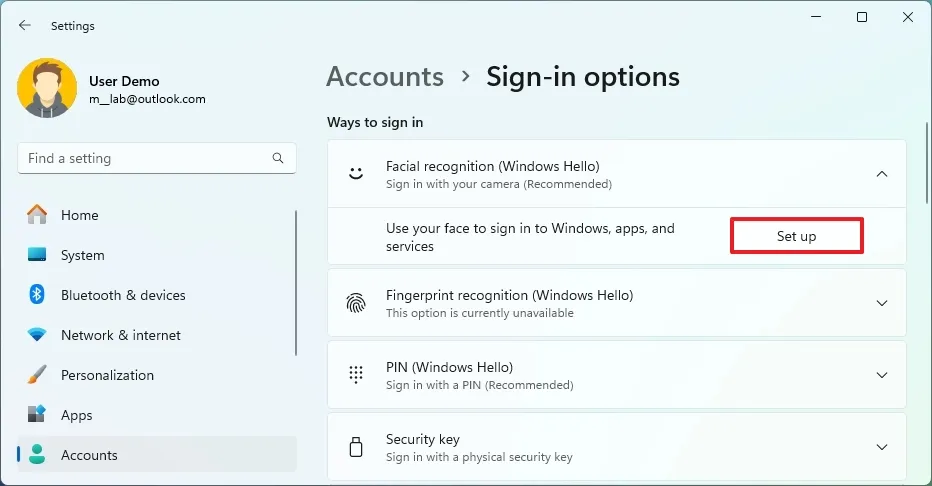Open Personalization using the paintbrush icon
The width and height of the screenshot is (932, 486).
pos(37,375)
